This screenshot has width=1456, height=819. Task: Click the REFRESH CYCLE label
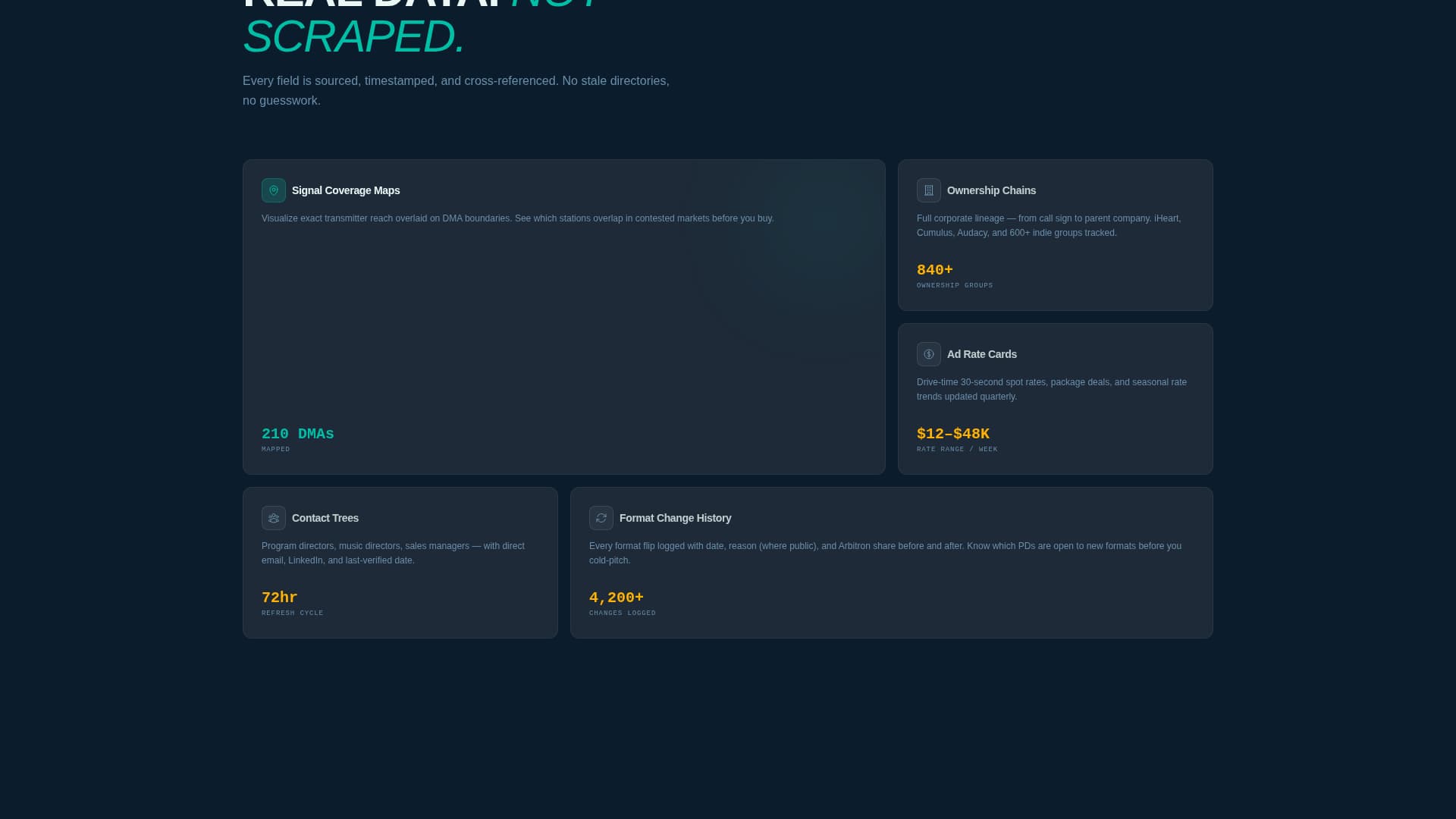293,613
